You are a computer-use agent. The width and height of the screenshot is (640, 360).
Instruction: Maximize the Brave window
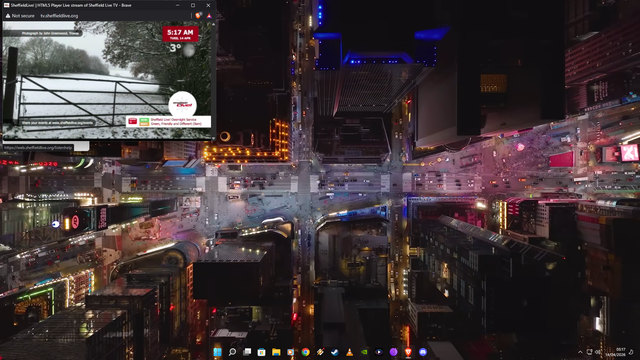click(x=193, y=5)
